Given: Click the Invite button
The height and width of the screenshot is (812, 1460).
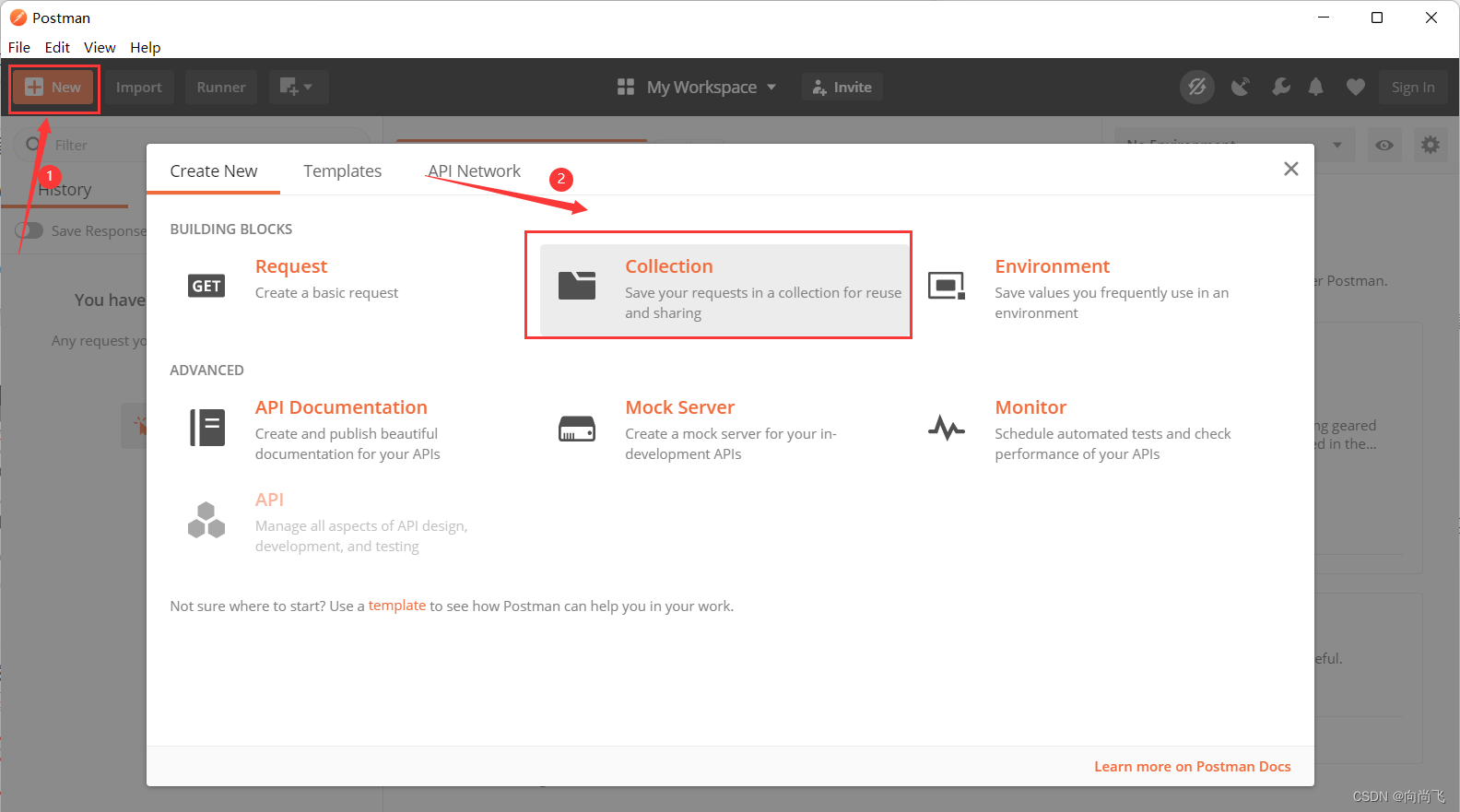Looking at the screenshot, I should pyautogui.click(x=842, y=88).
